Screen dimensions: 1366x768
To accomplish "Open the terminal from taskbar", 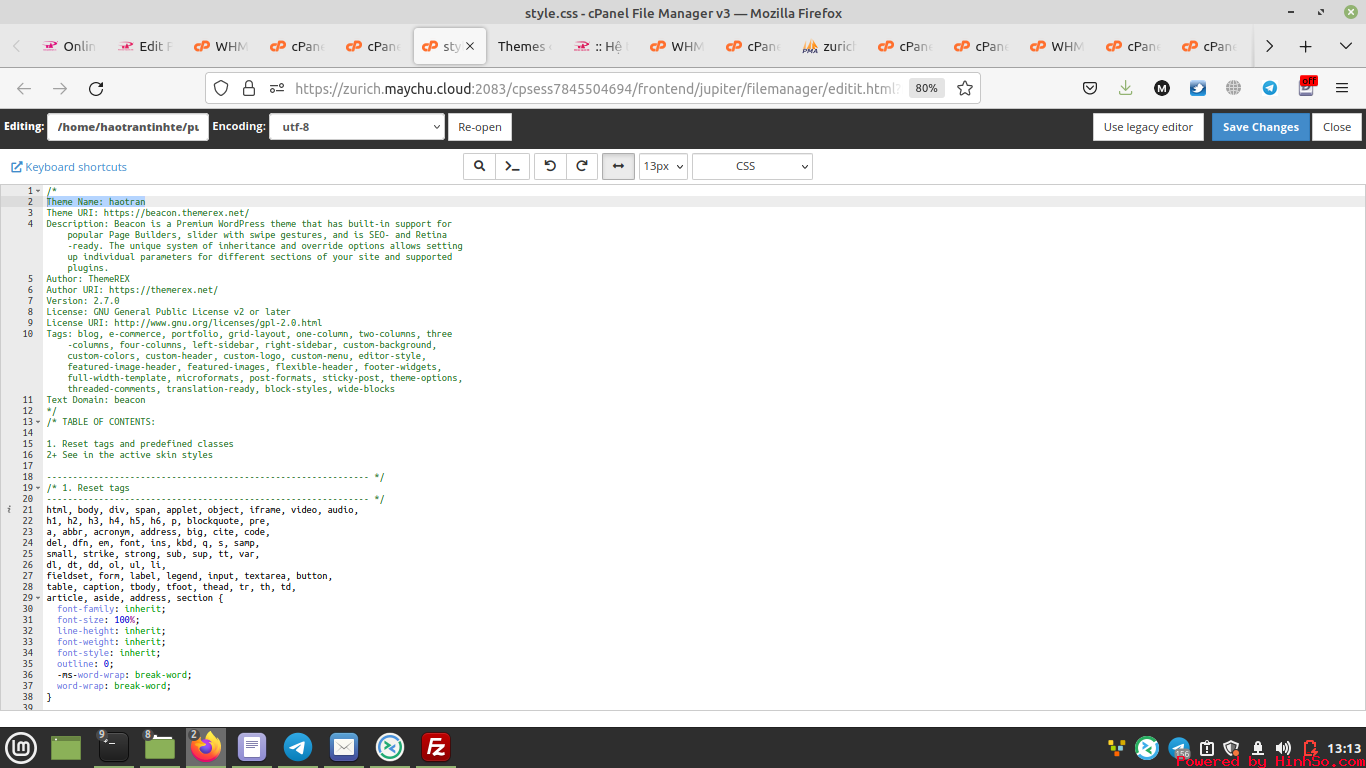I will pos(113,747).
